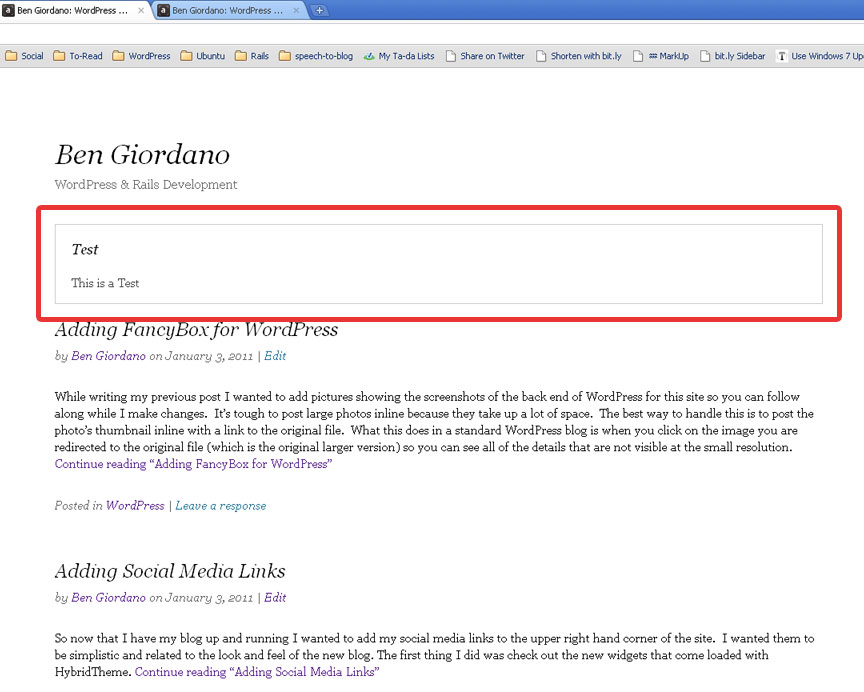Expand the Ubuntu bookmarks folder
This screenshot has height=692, width=864.
[203, 56]
